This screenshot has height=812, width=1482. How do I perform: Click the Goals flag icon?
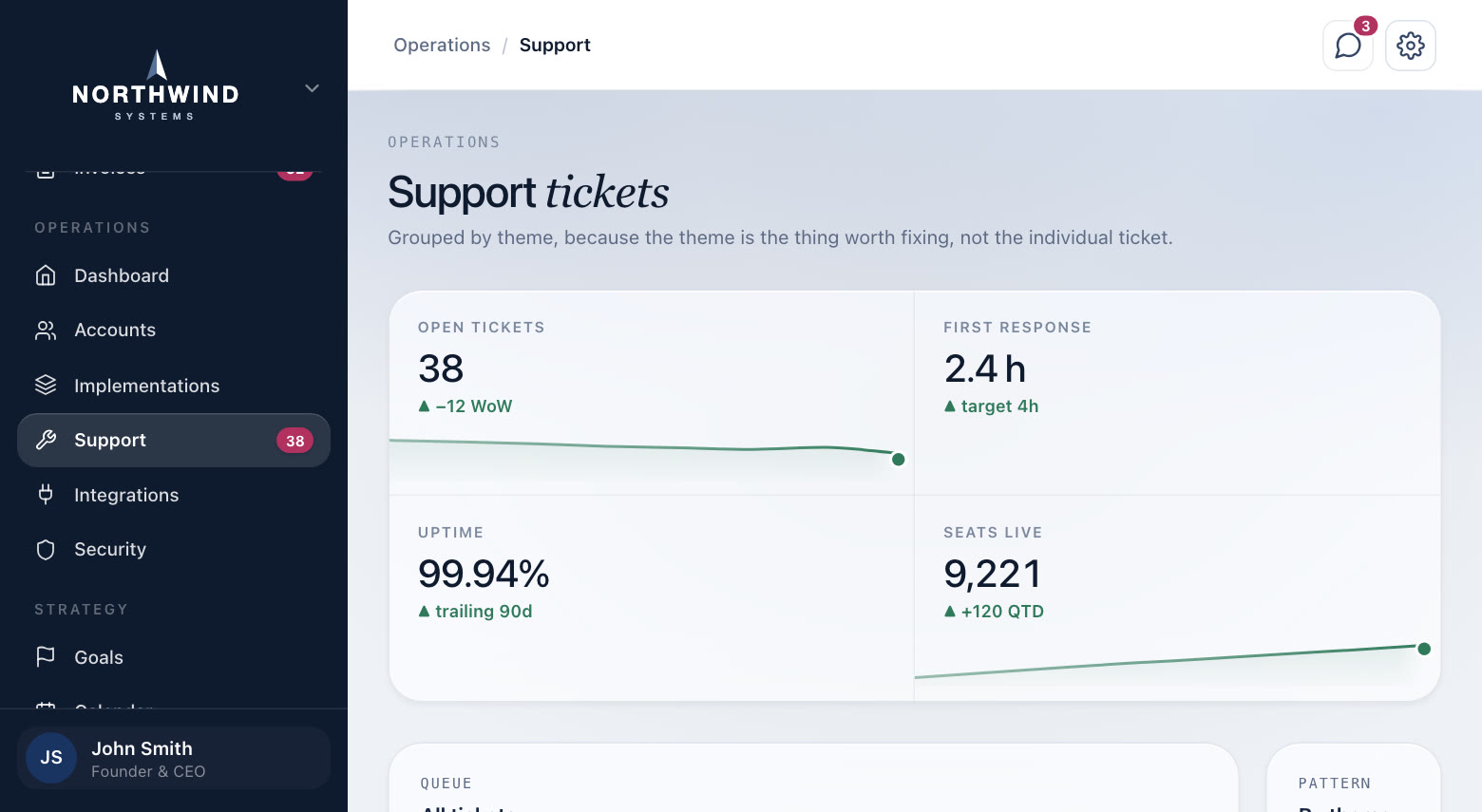point(46,657)
